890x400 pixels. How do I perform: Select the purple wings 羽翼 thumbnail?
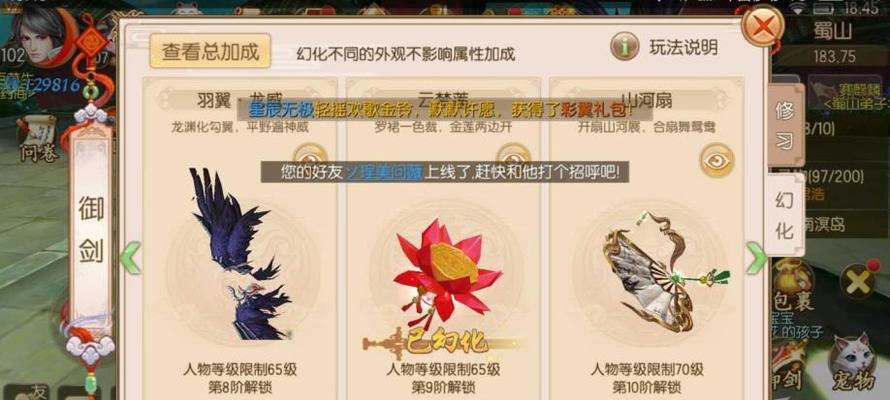pyautogui.click(x=240, y=254)
